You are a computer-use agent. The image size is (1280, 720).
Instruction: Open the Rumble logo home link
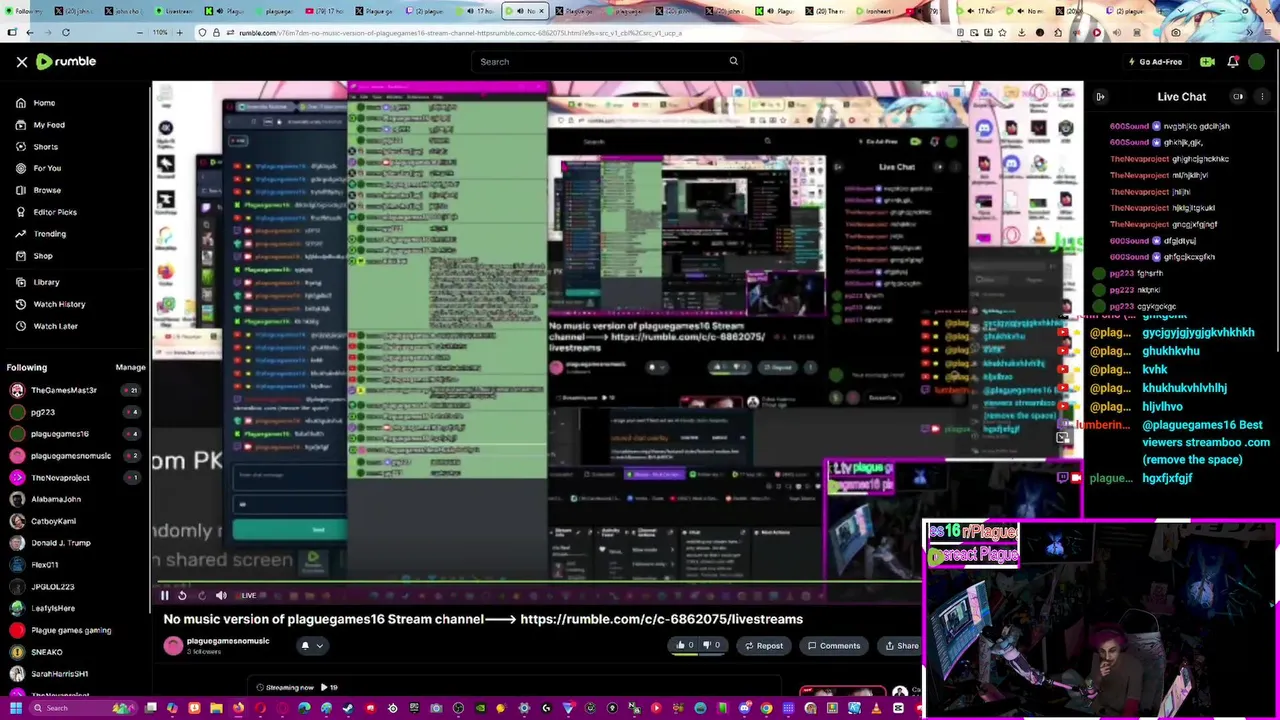pyautogui.click(x=66, y=62)
